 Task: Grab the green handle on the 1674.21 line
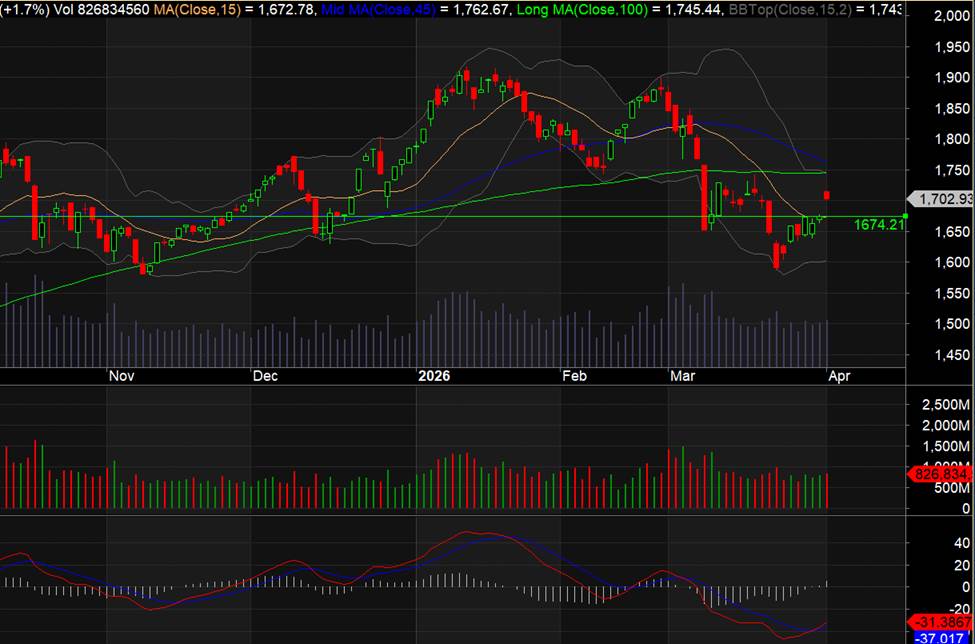(x=905, y=216)
